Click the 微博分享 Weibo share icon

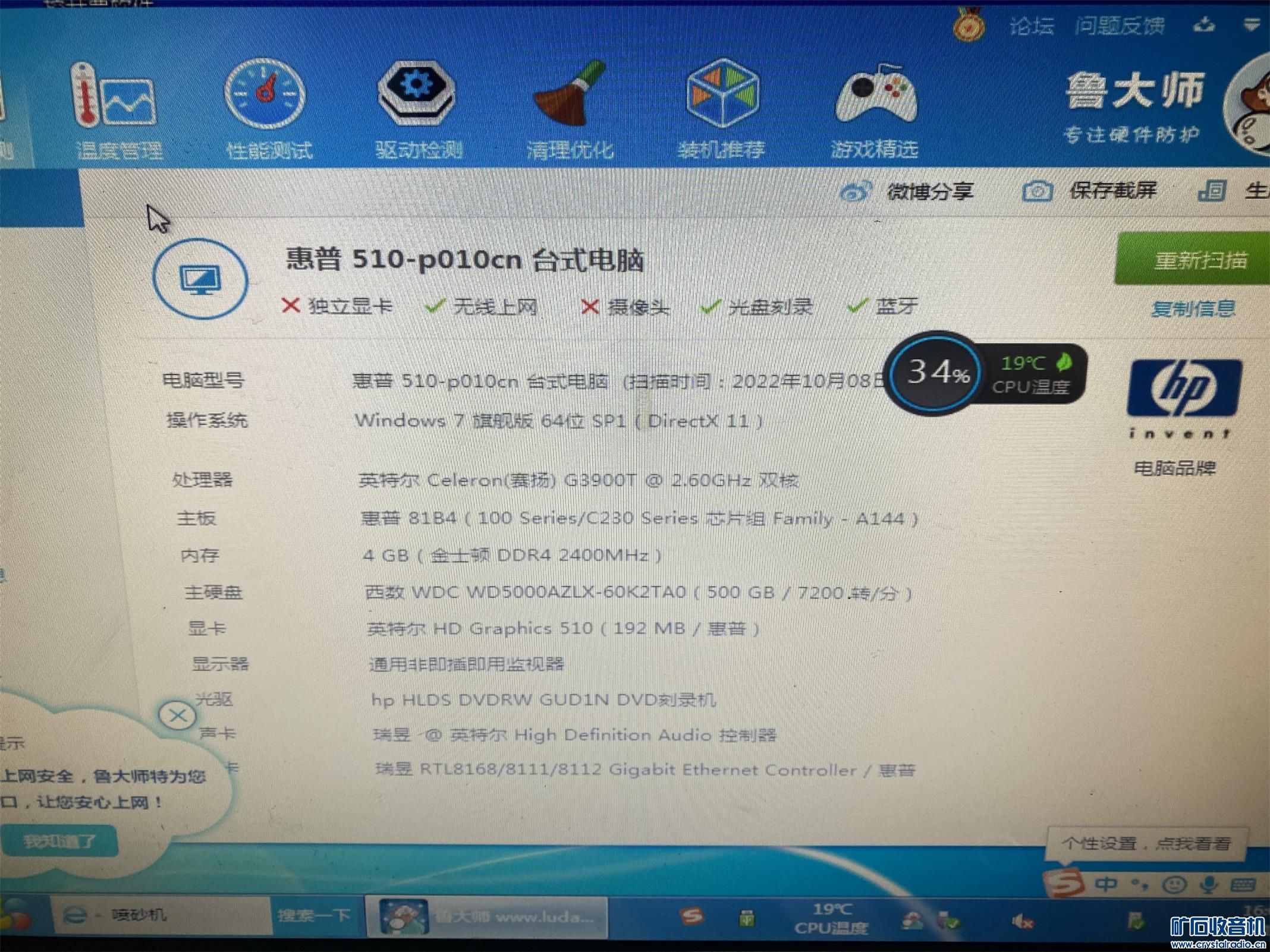point(856,192)
